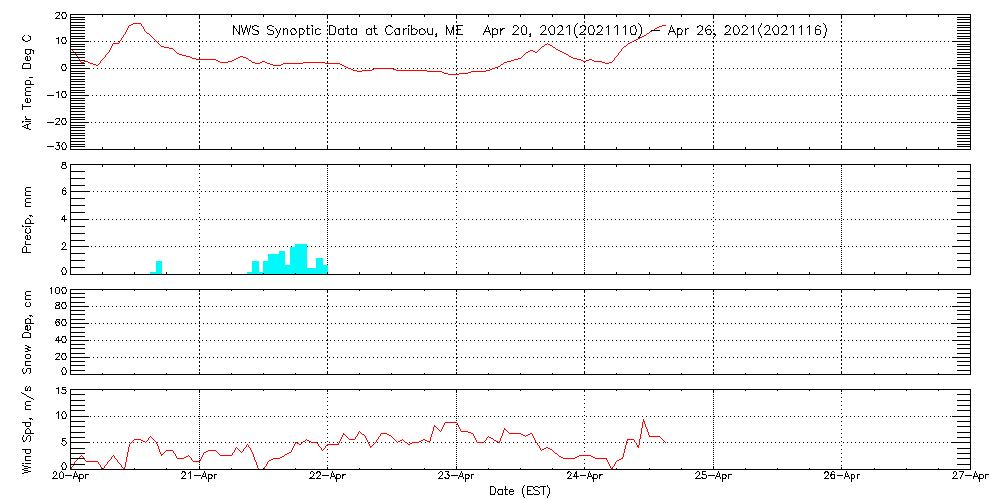
Task: Select the '21-Apr' date tick label
Action: (200, 475)
